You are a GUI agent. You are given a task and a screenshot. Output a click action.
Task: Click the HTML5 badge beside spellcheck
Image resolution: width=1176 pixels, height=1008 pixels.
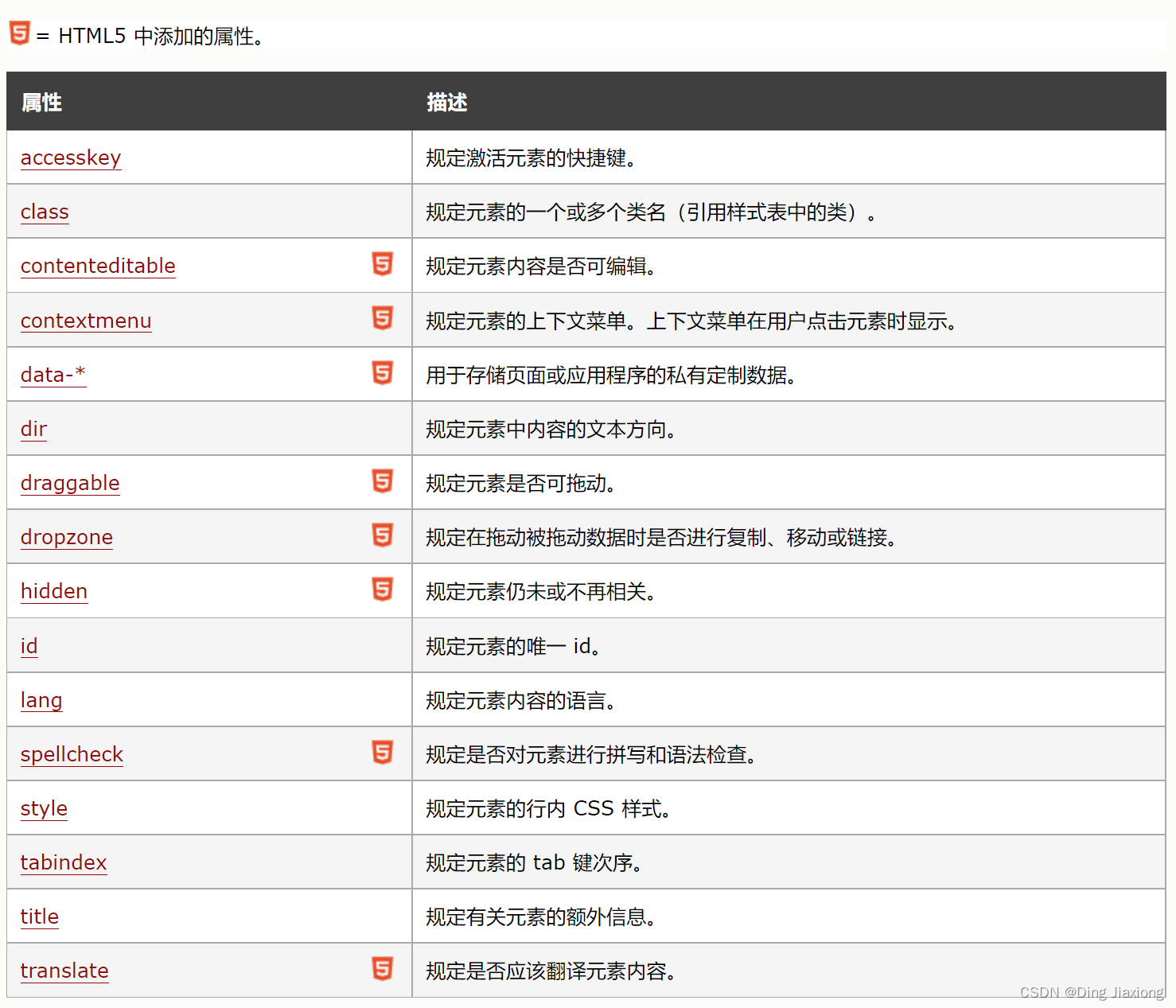(x=383, y=753)
